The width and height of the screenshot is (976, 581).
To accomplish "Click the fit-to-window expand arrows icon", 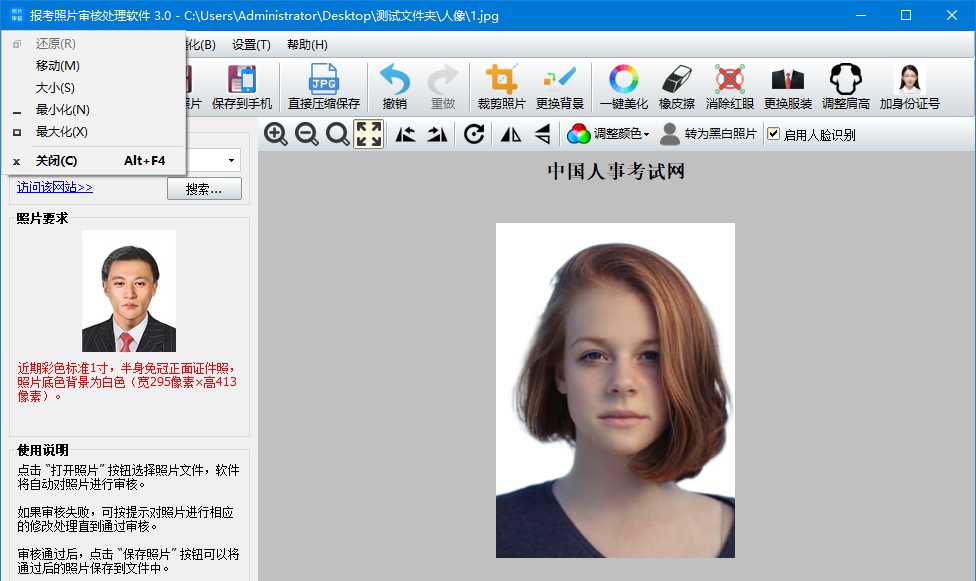I will point(369,134).
